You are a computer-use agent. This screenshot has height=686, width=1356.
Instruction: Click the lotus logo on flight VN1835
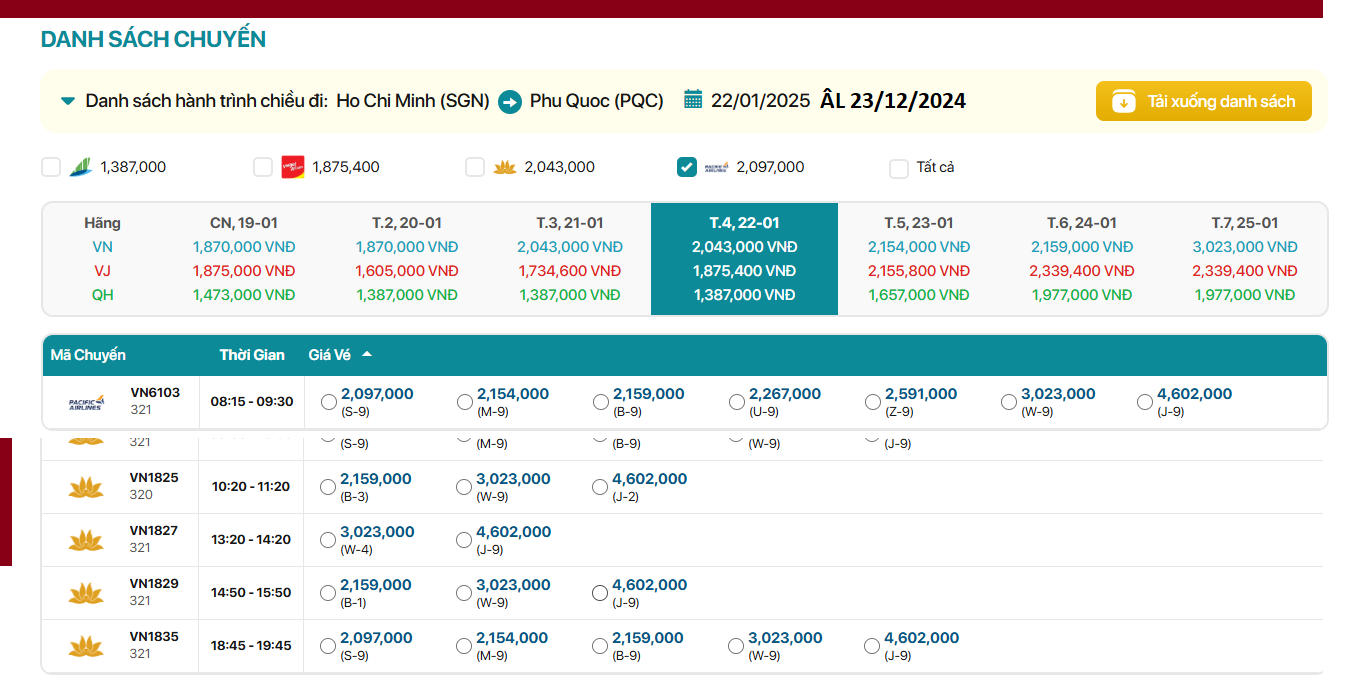[86, 646]
